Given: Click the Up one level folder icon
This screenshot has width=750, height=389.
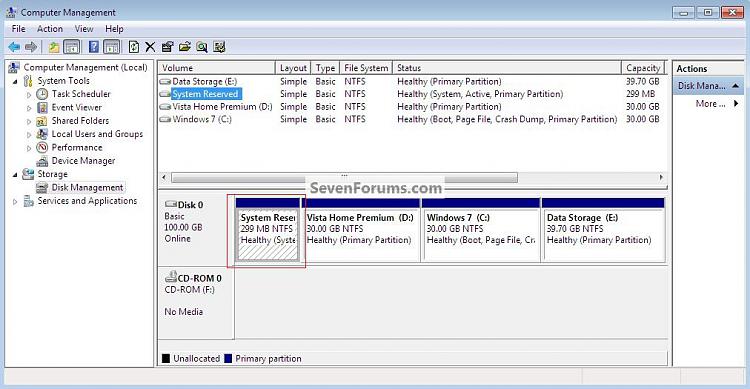Looking at the screenshot, I should pos(54,47).
